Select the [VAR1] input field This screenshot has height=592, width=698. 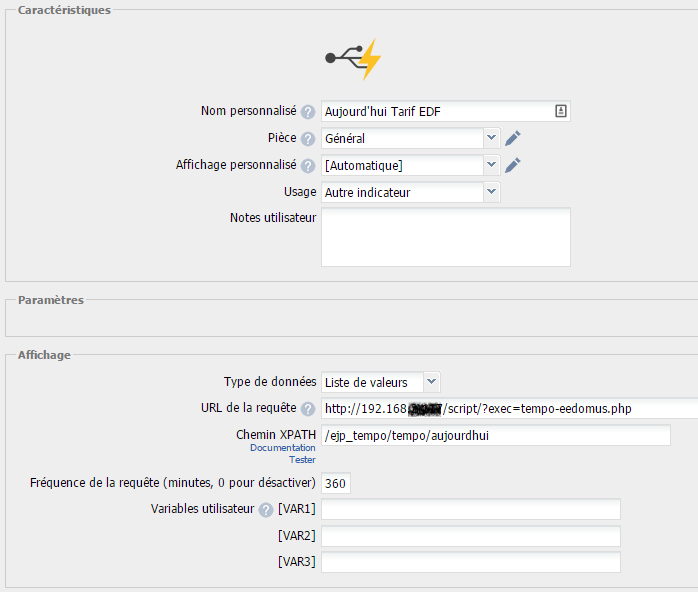click(470, 510)
